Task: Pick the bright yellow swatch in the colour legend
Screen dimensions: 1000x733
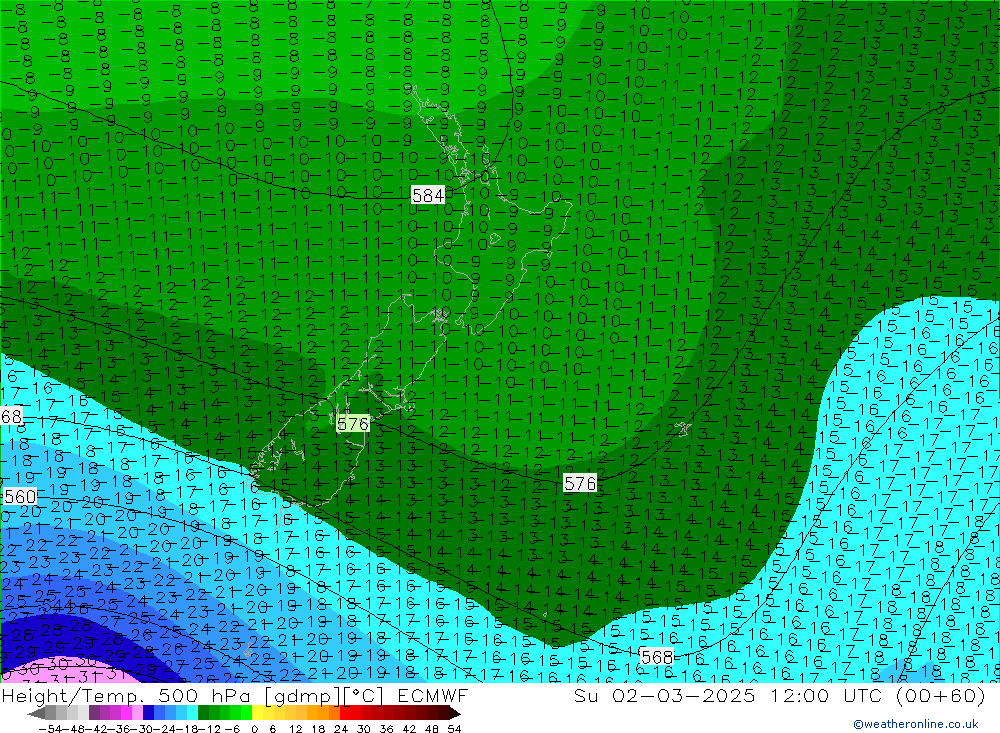Action: point(257,713)
